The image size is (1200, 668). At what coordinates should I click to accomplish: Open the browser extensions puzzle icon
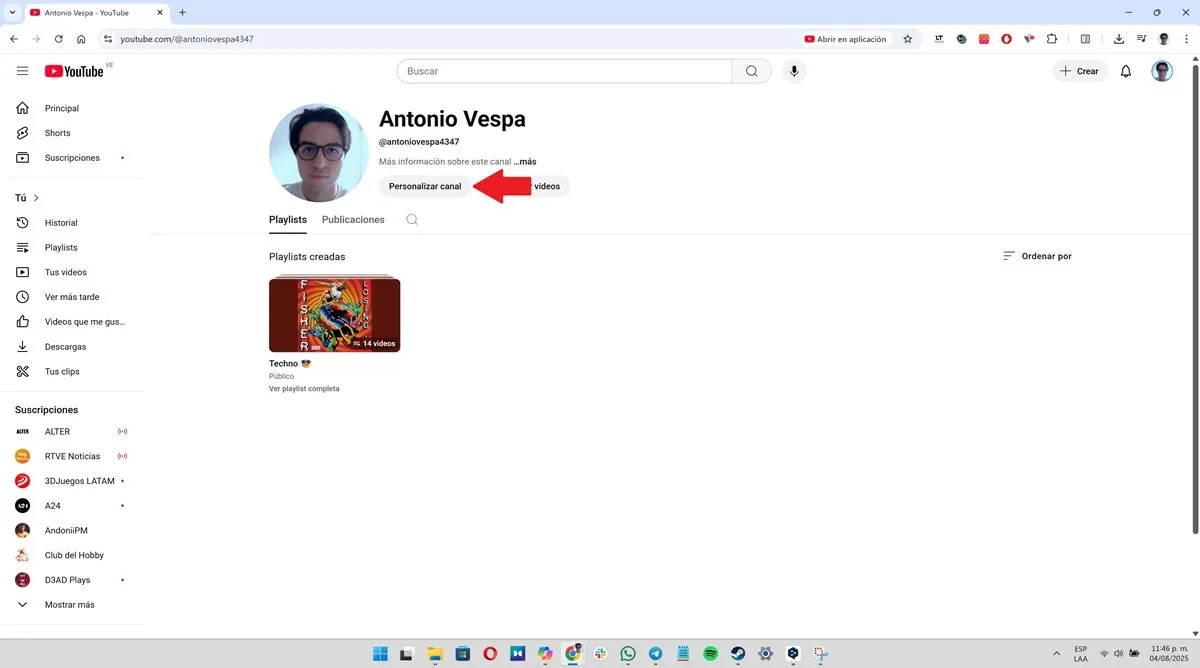coord(1052,39)
